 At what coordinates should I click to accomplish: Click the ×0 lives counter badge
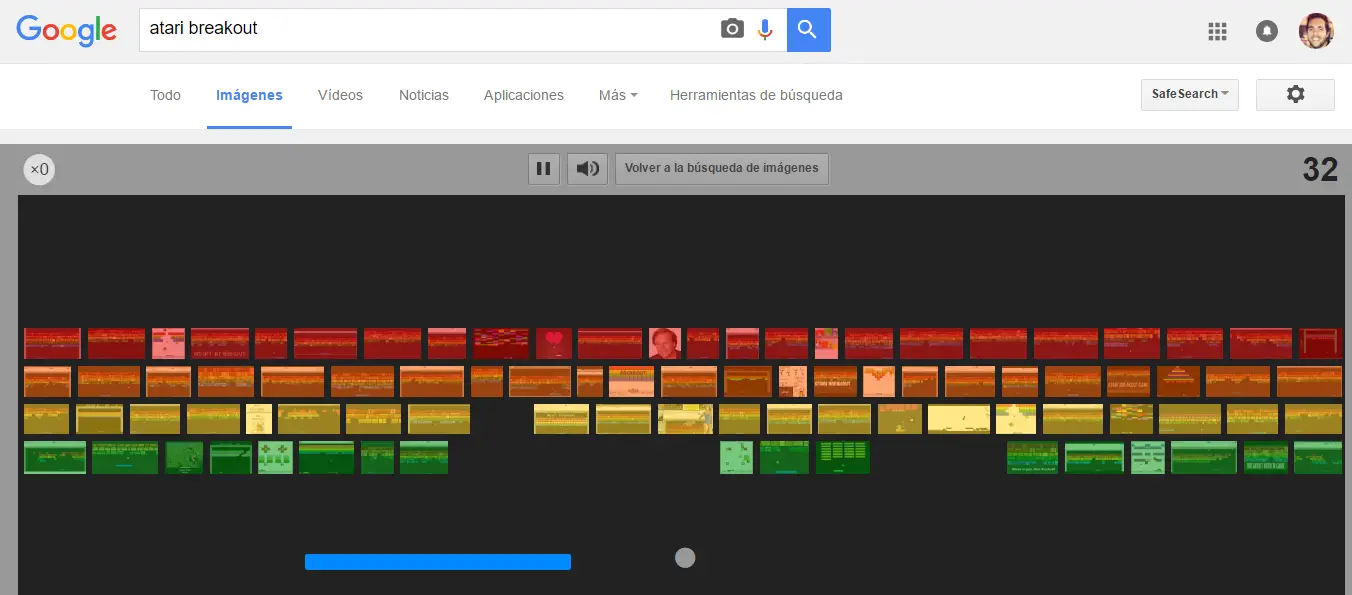coord(39,170)
